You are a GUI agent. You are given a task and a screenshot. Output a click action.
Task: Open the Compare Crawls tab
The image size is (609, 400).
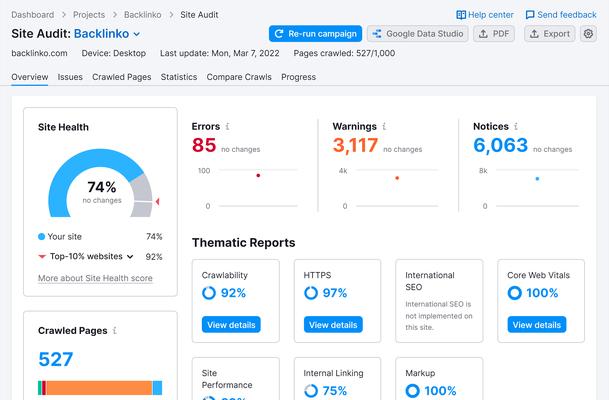point(239,77)
